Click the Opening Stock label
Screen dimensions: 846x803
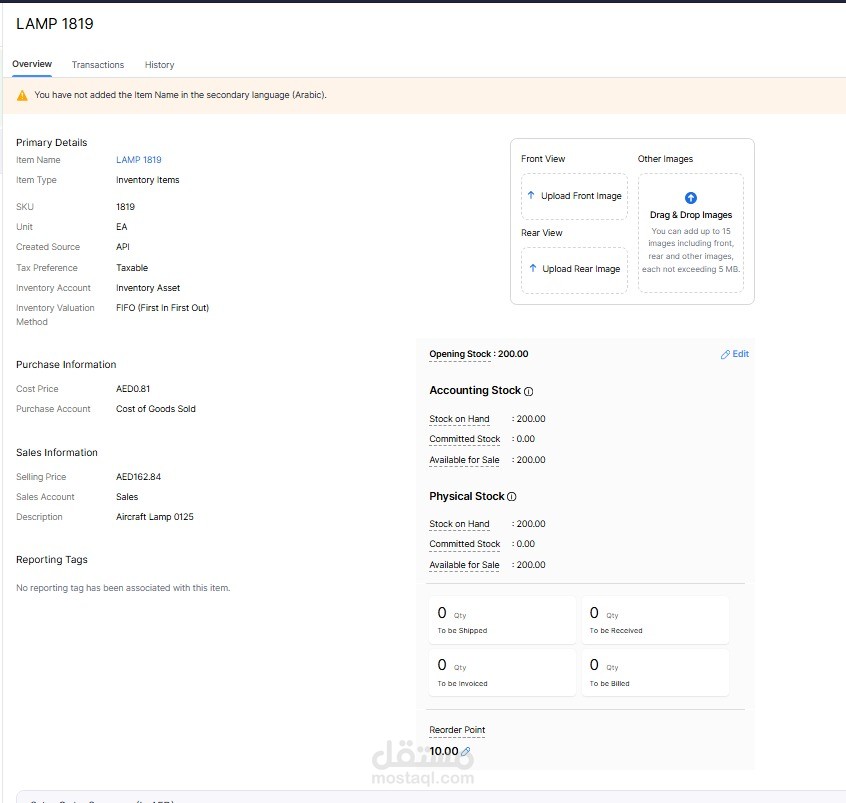[460, 354]
